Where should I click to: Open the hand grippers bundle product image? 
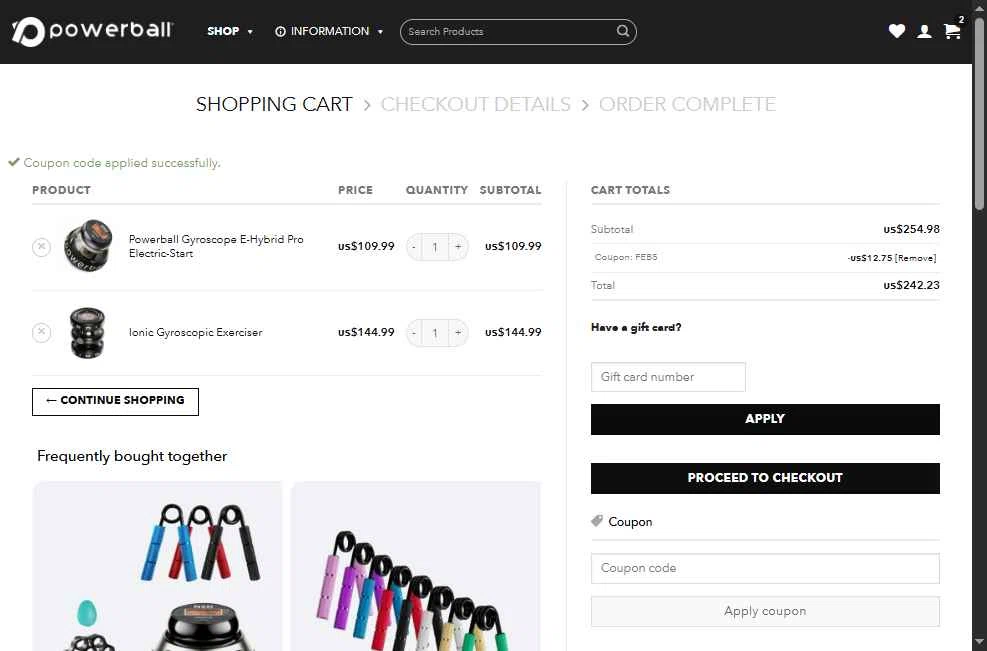click(x=157, y=566)
